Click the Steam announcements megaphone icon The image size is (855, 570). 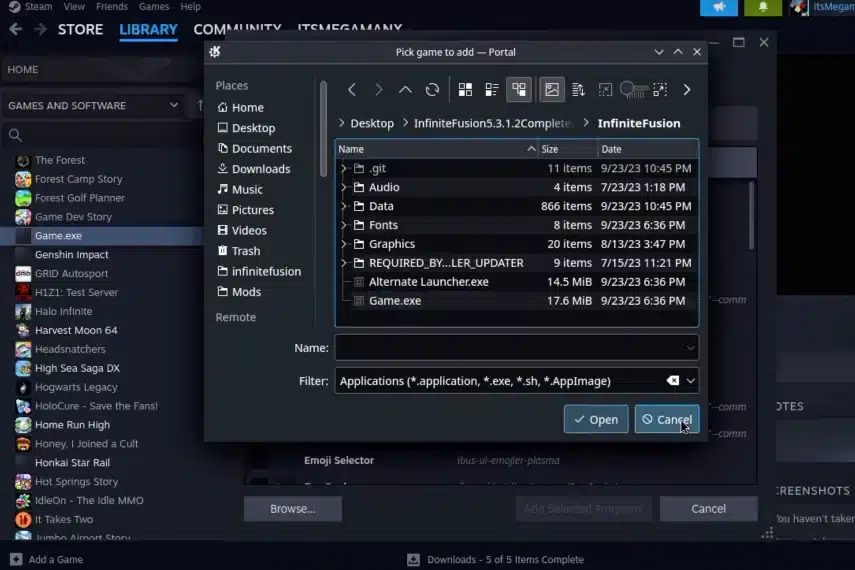tap(719, 7)
